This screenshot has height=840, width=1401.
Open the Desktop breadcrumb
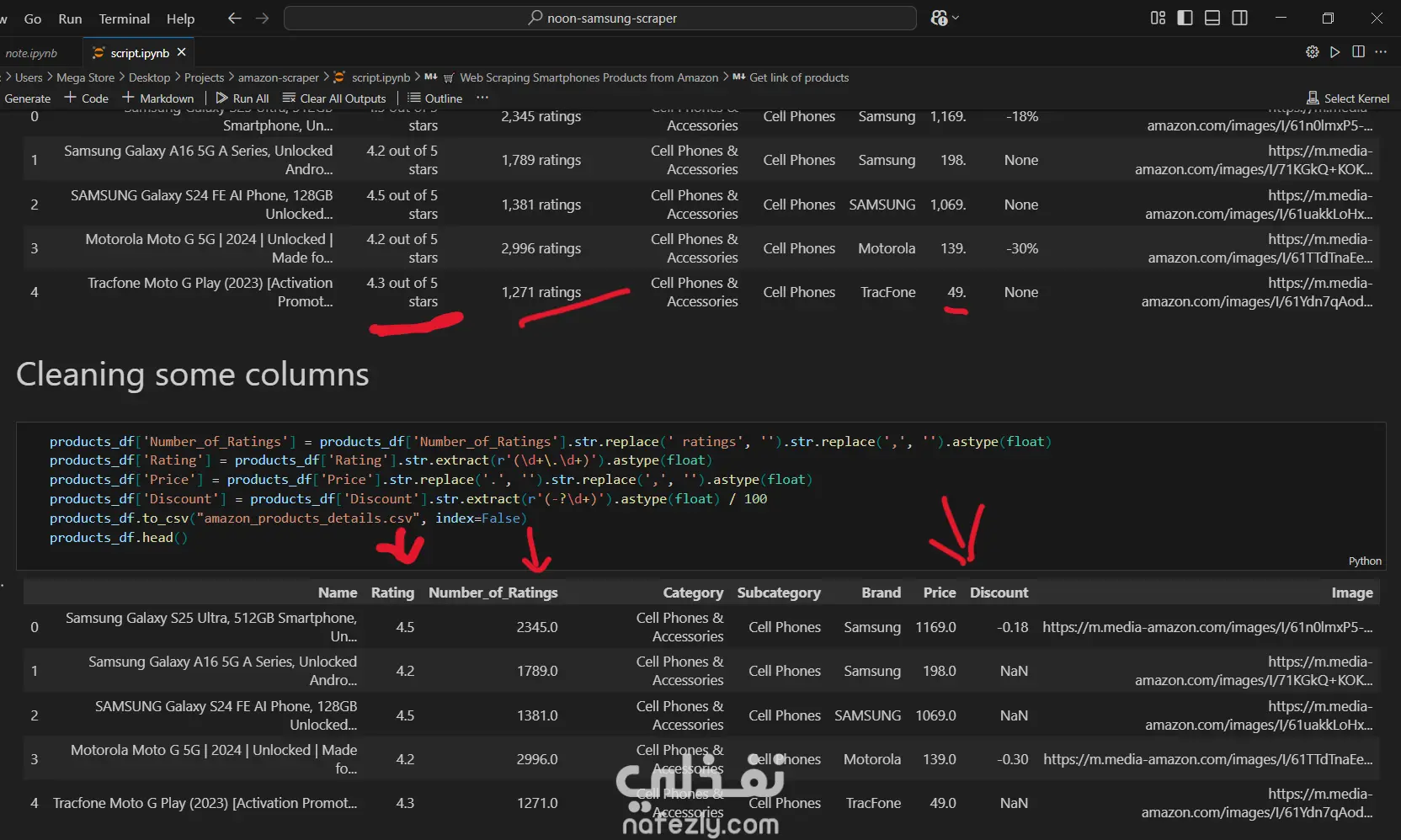point(149,77)
